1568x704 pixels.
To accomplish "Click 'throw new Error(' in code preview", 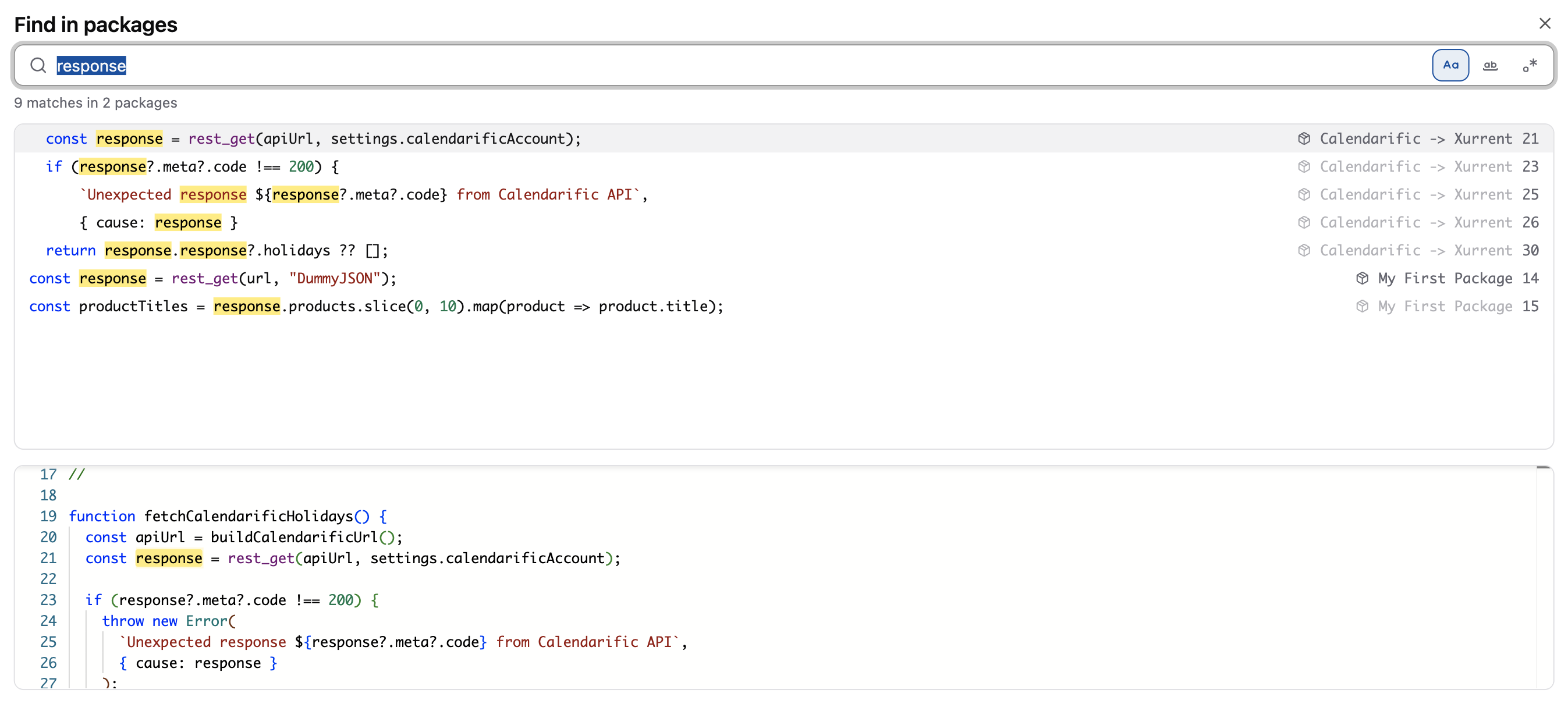I will tap(169, 621).
